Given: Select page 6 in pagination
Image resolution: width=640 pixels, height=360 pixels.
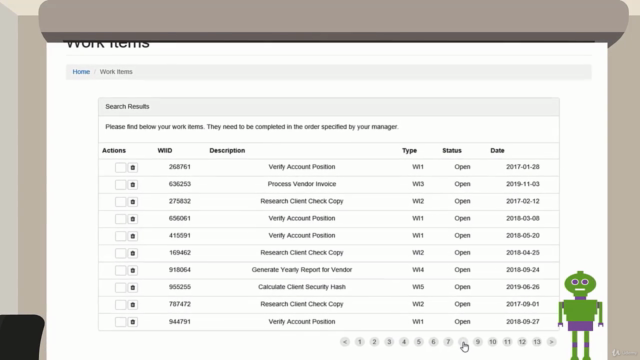Looking at the screenshot, I should (x=433, y=342).
